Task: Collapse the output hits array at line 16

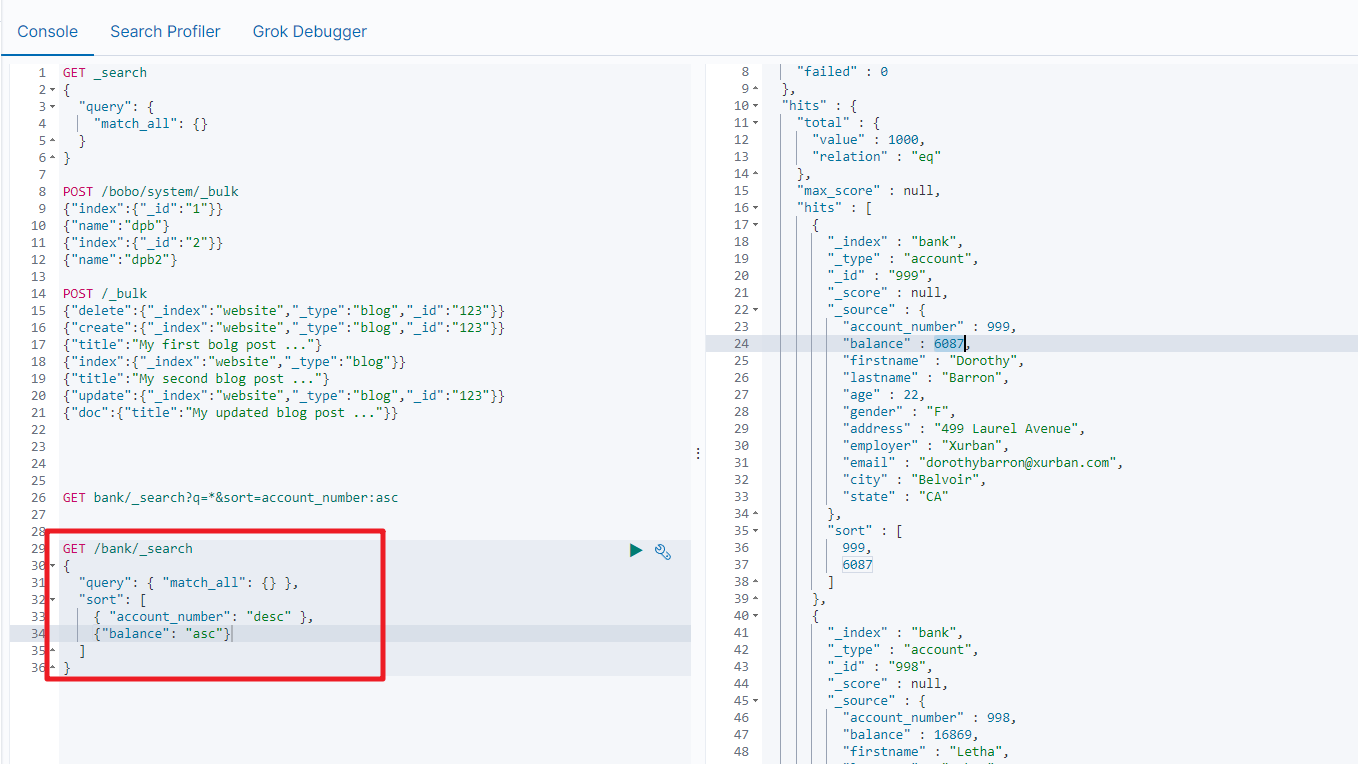Action: tap(755, 208)
